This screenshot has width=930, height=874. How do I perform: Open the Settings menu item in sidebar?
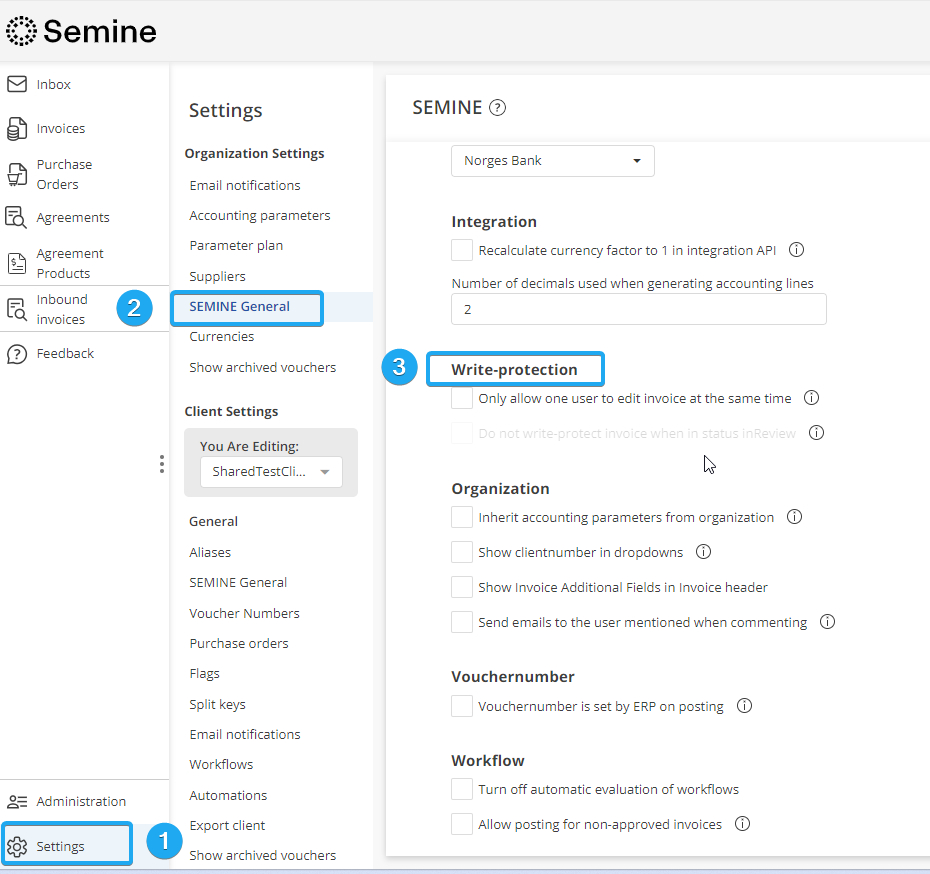(60, 846)
